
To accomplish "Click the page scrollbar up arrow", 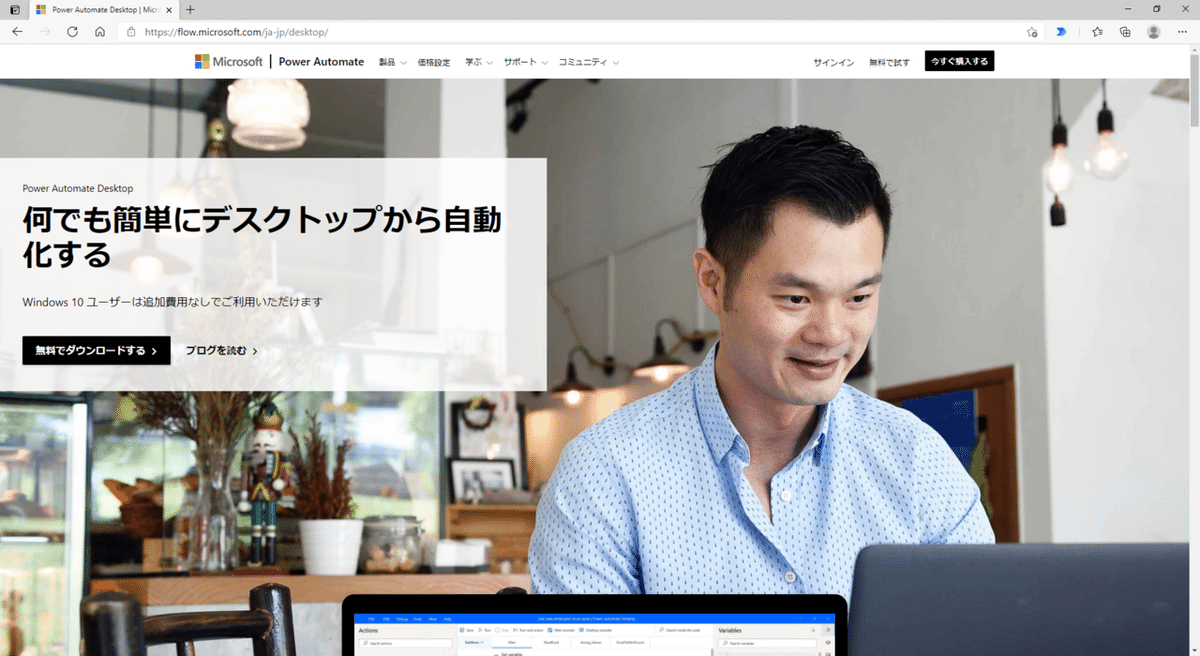I will point(1194,51).
